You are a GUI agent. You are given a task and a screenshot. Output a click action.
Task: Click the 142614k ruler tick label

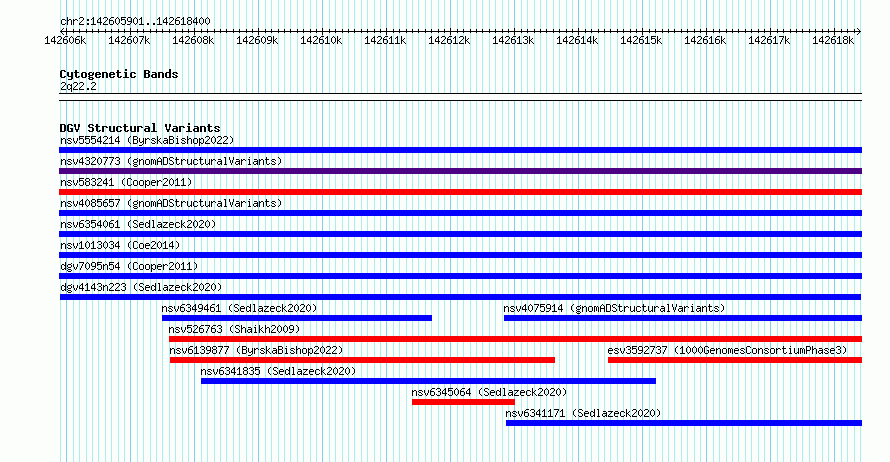(x=577, y=40)
